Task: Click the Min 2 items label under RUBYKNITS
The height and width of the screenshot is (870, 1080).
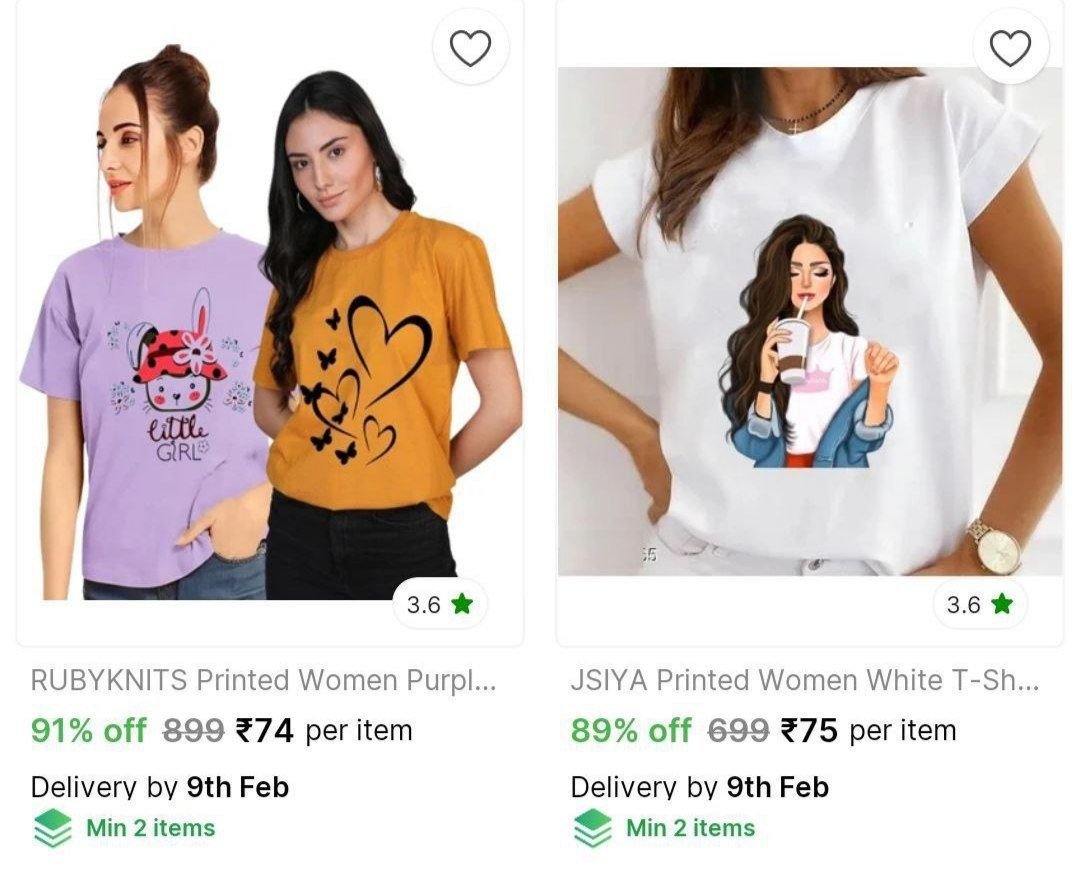Action: [x=150, y=828]
